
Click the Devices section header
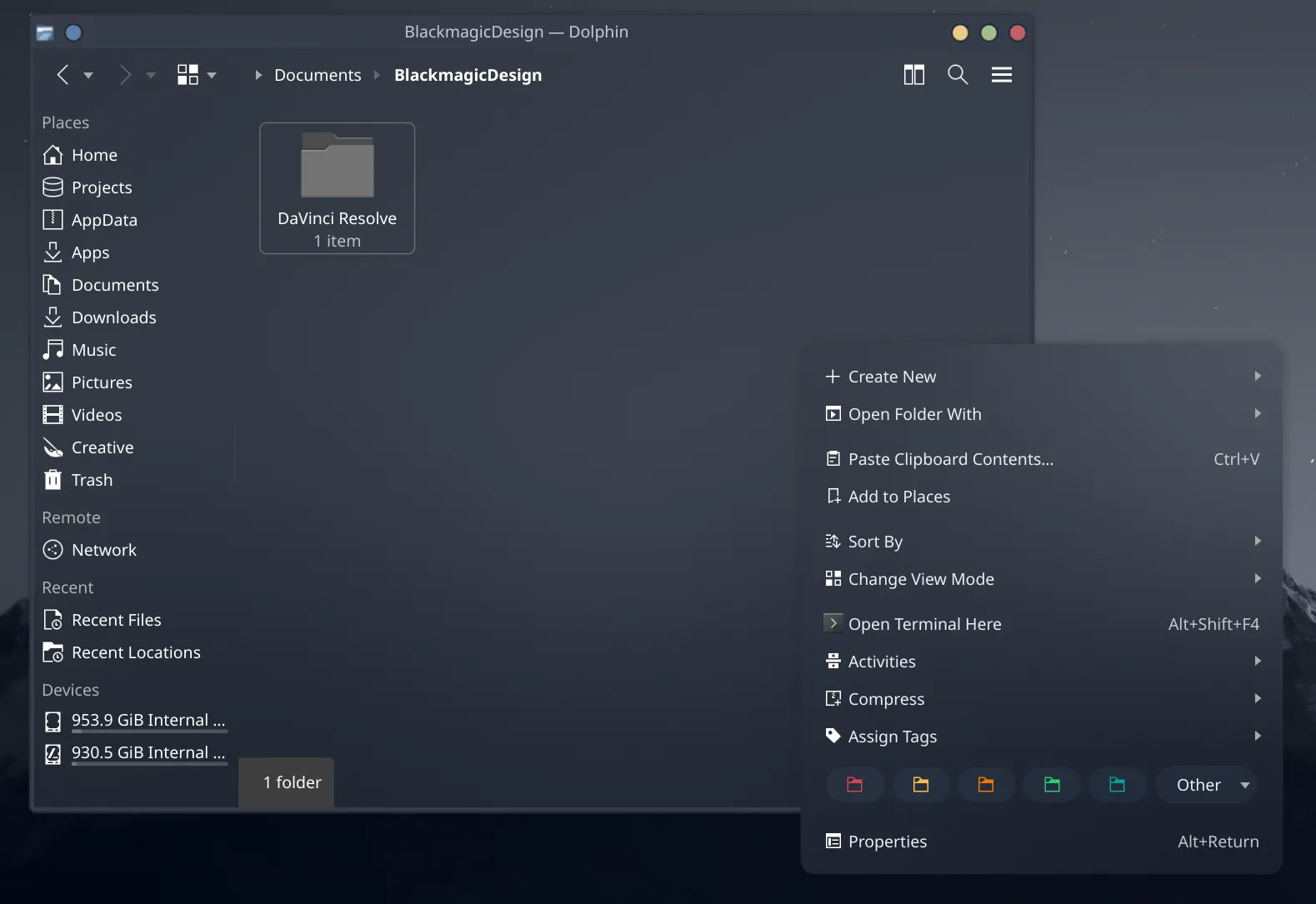[x=71, y=690]
